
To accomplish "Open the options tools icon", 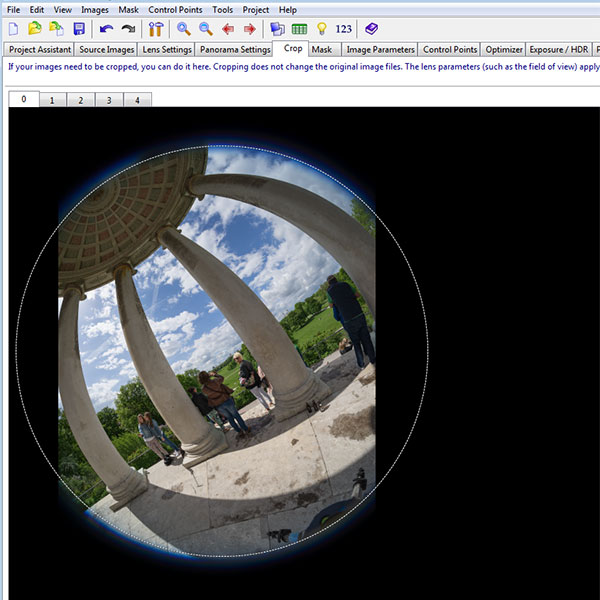I will [x=156, y=29].
